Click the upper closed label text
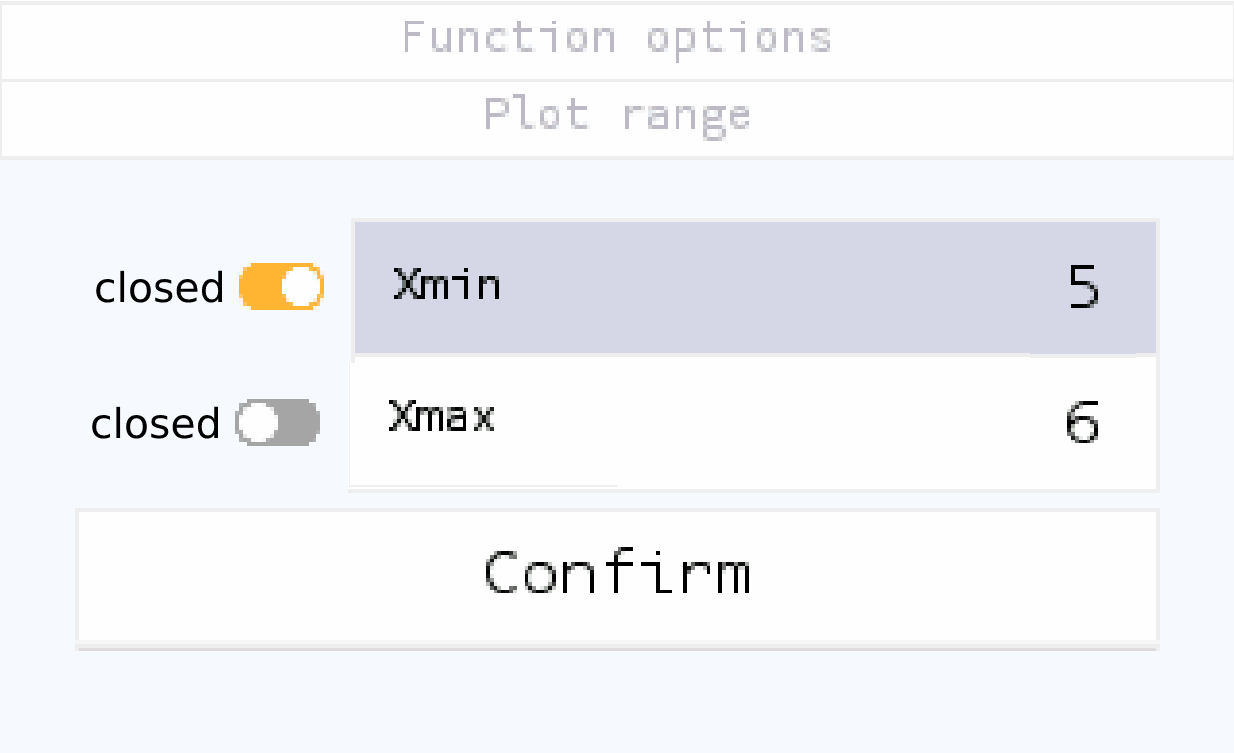The image size is (1234, 753). pos(158,287)
